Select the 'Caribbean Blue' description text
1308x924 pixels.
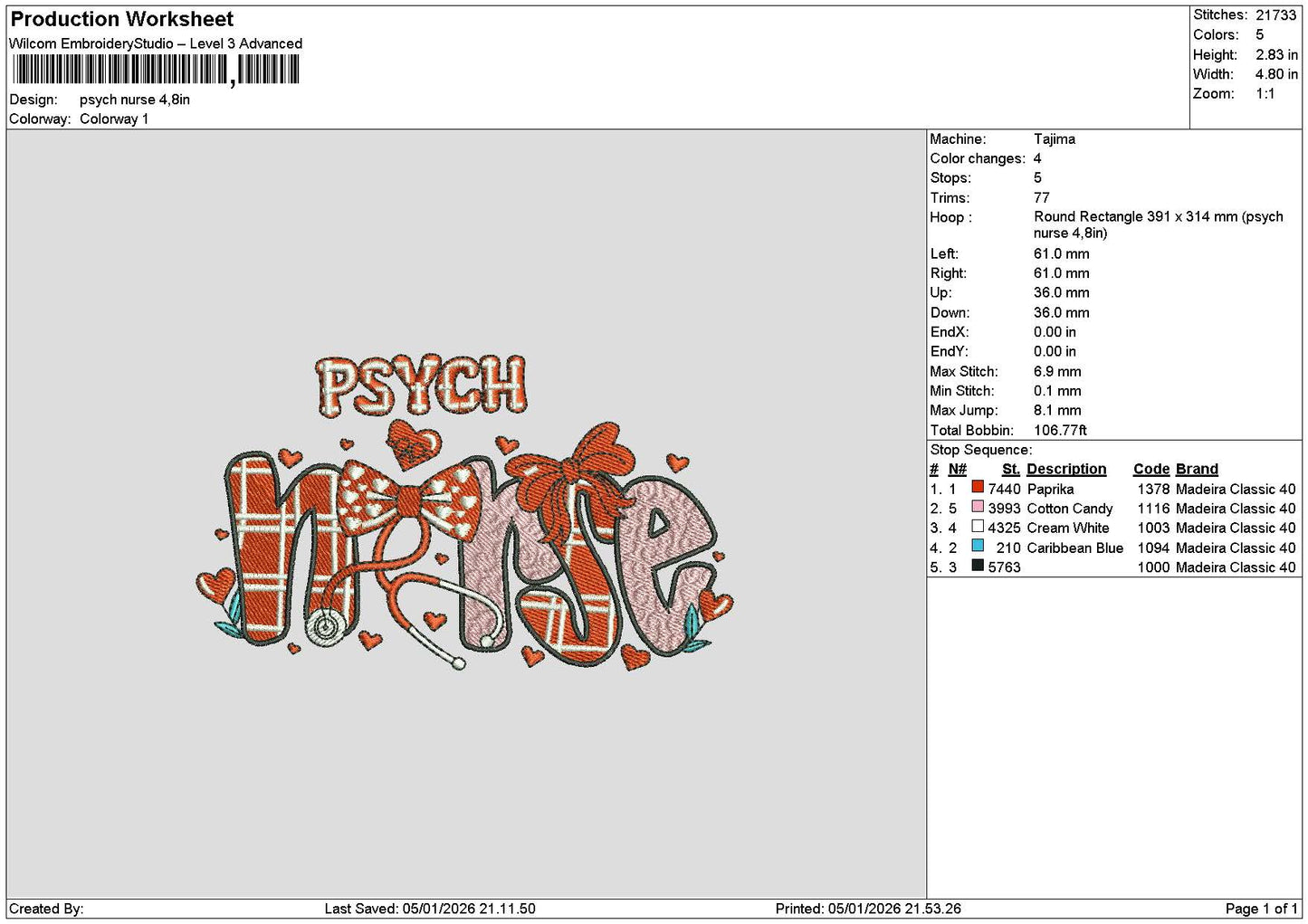click(x=1075, y=548)
